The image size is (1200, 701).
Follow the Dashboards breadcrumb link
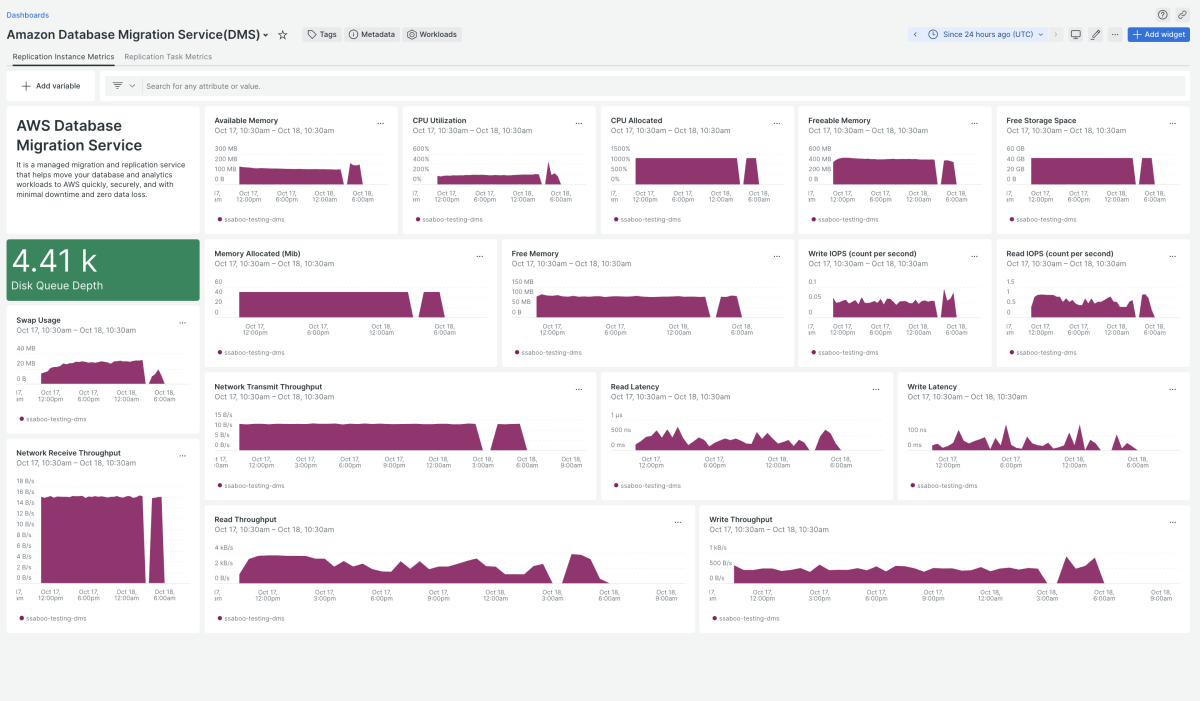tap(27, 15)
